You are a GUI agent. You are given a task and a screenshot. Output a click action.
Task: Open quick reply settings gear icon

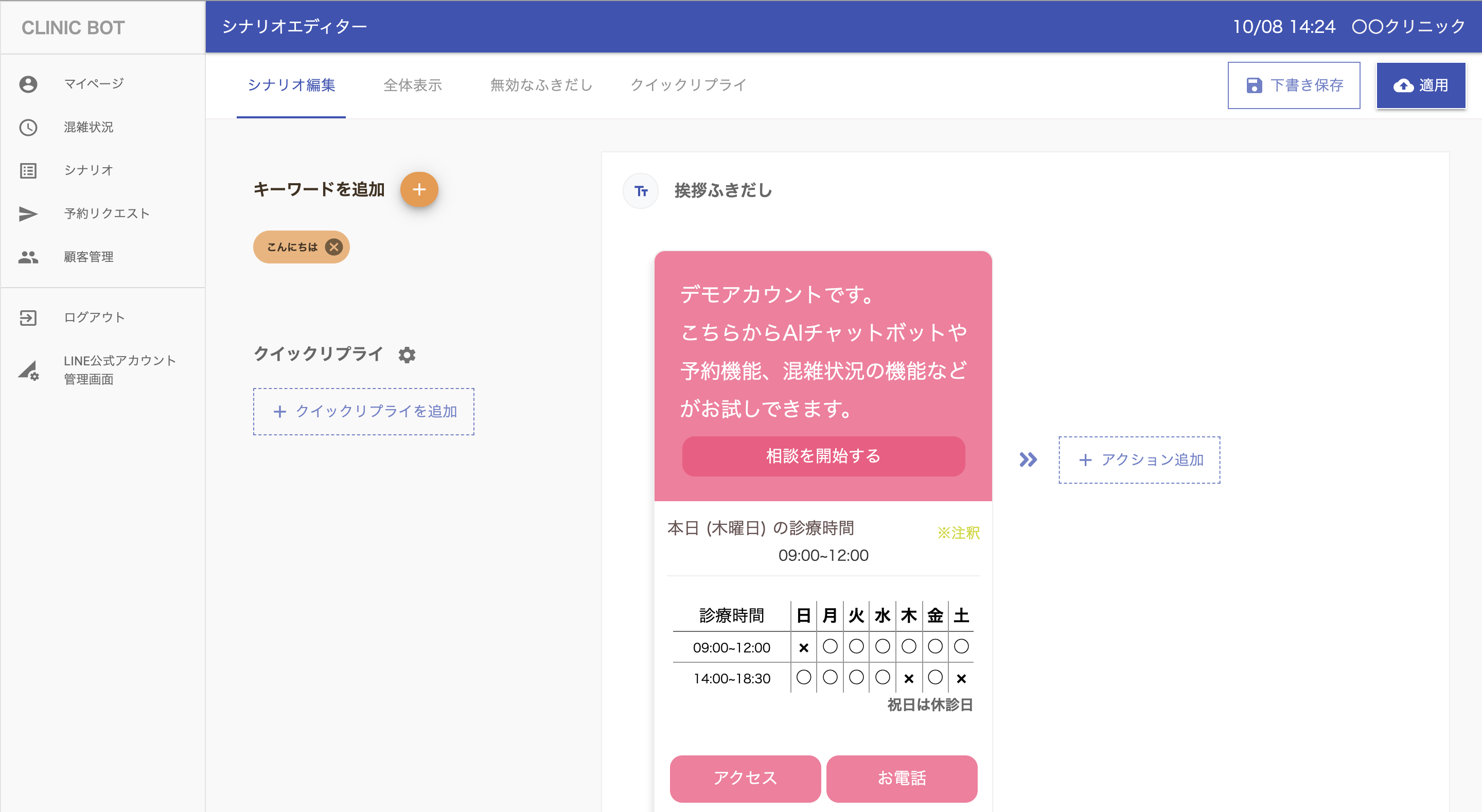coord(407,355)
